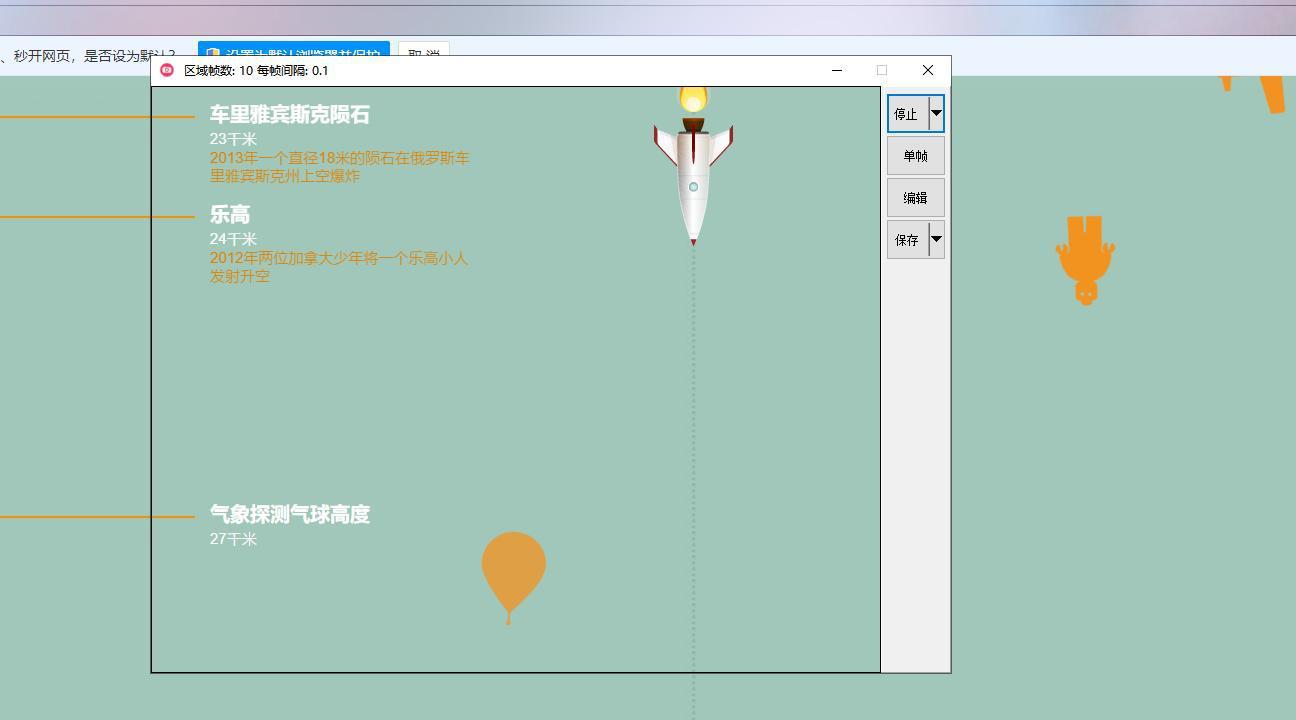Click the 编辑 edit button
This screenshot has height=720, width=1296.
915,198
